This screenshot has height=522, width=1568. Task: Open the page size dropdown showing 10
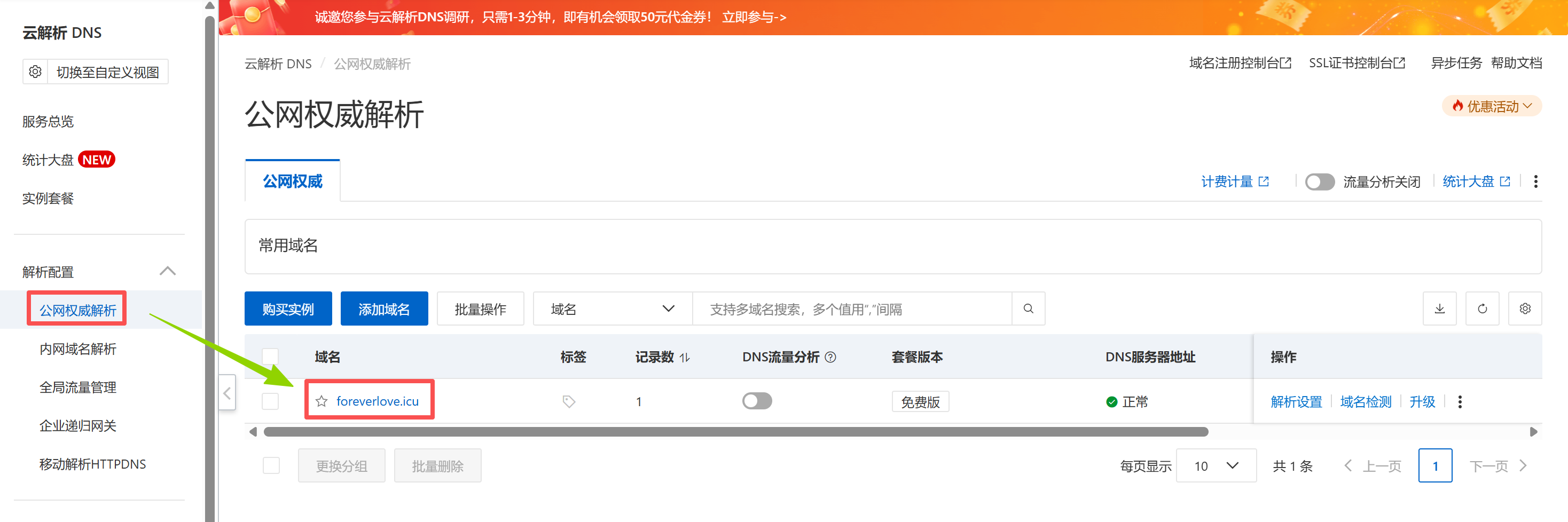pos(1216,465)
